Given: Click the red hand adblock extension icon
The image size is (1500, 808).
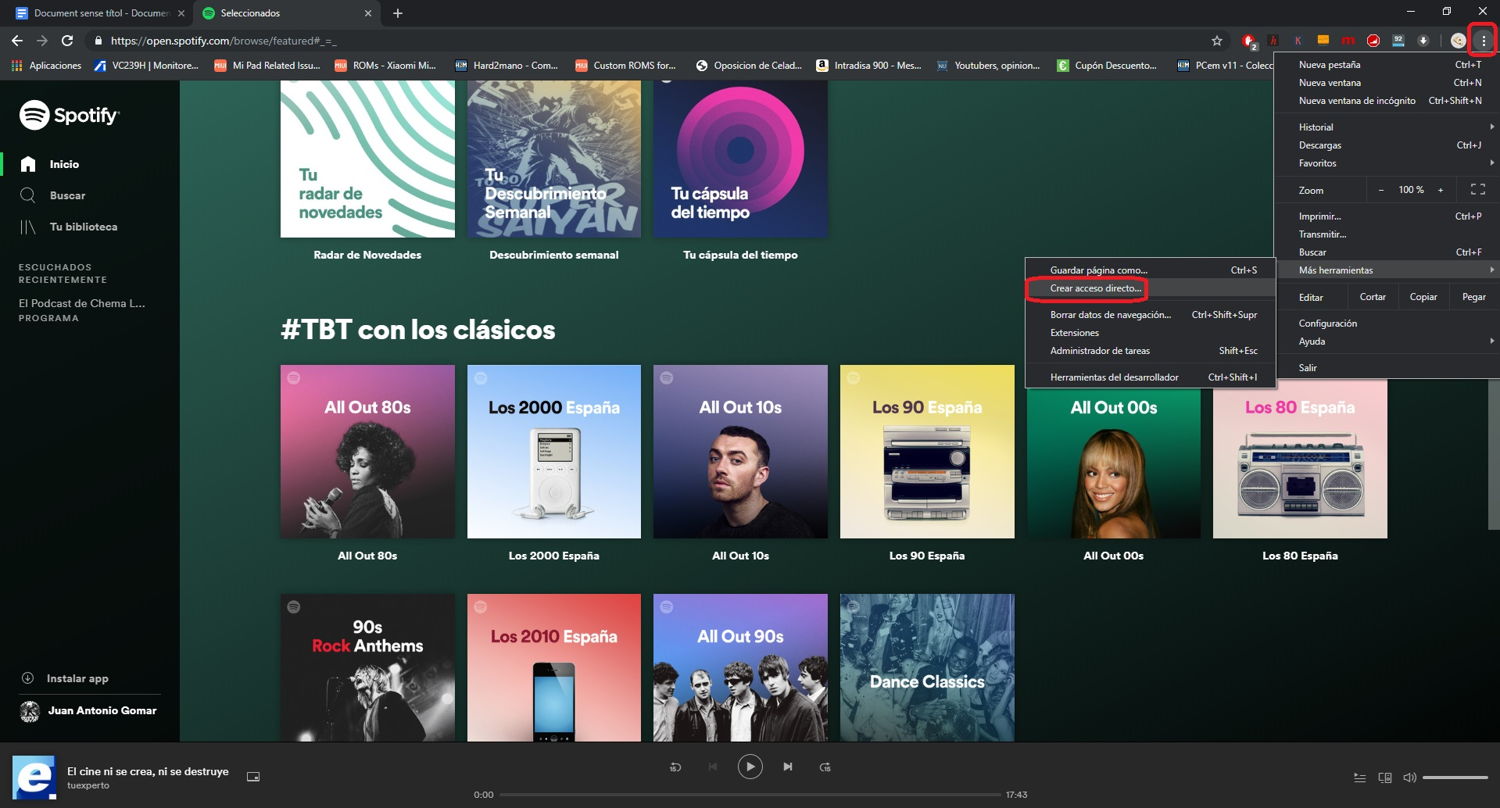Looking at the screenshot, I should click(x=1249, y=41).
